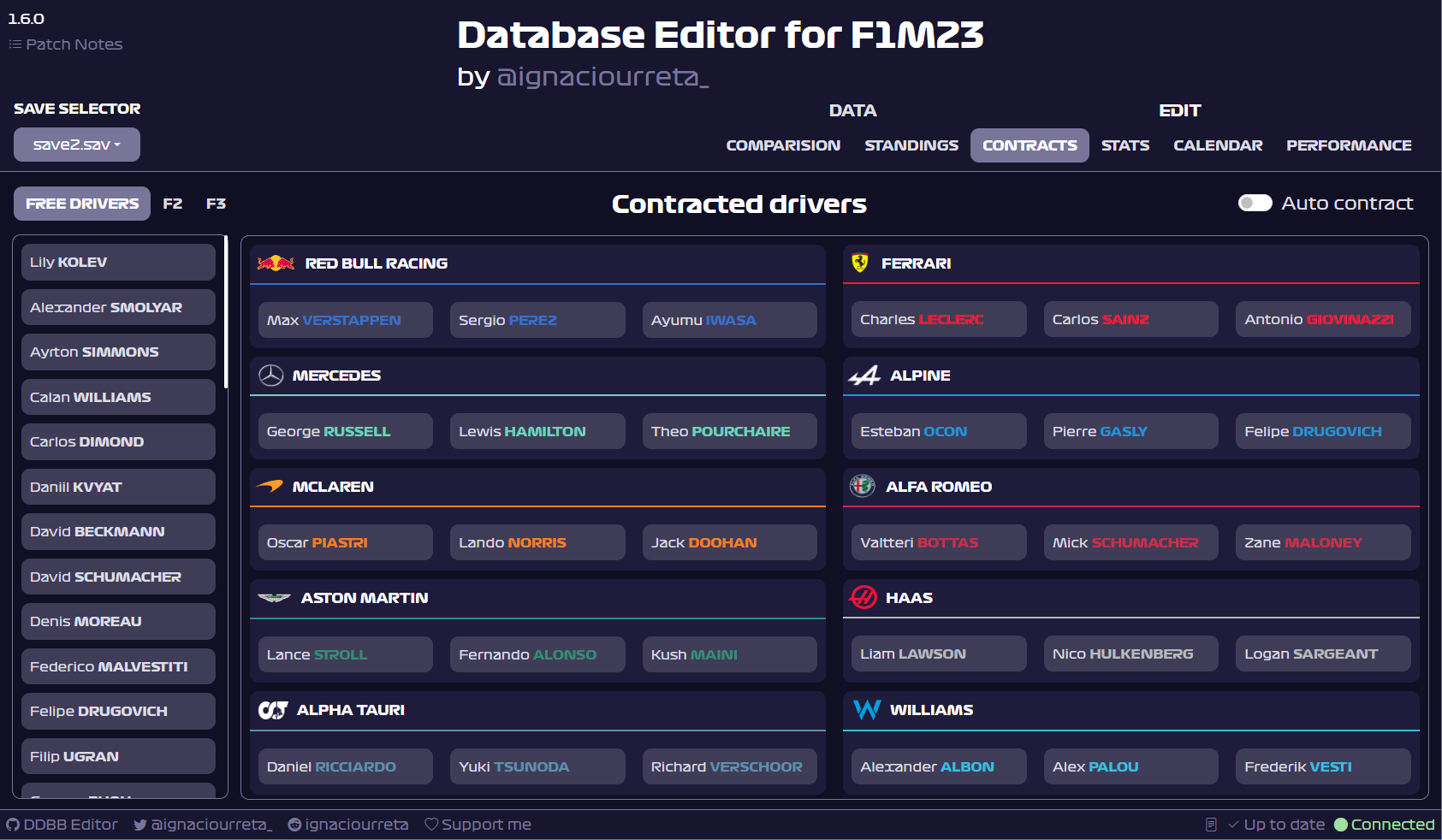
Task: Switch to the F2 drivers list
Action: click(x=173, y=204)
